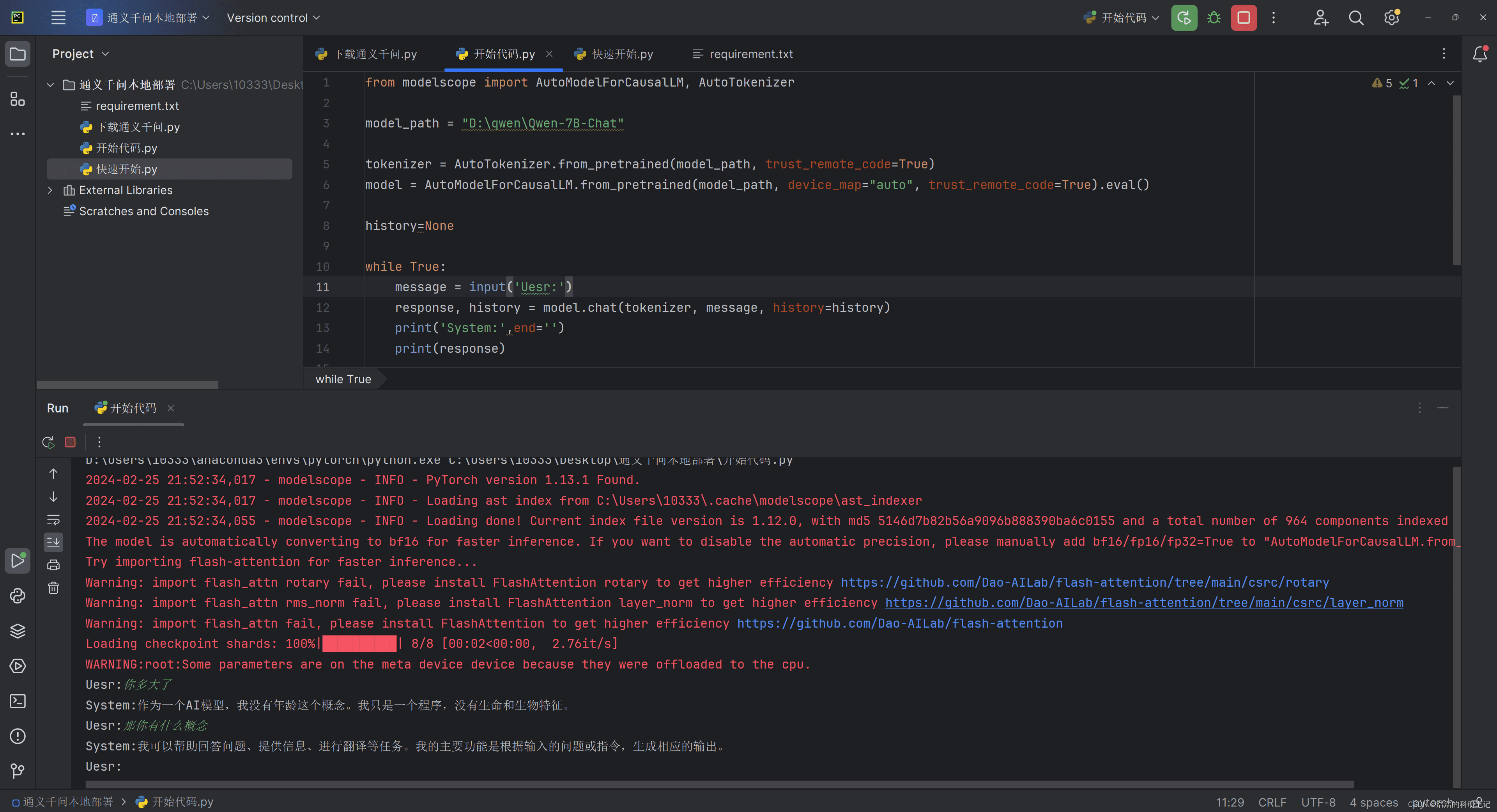This screenshot has width=1497, height=812.
Task: Open the Python Console tool window
Action: pos(18,596)
